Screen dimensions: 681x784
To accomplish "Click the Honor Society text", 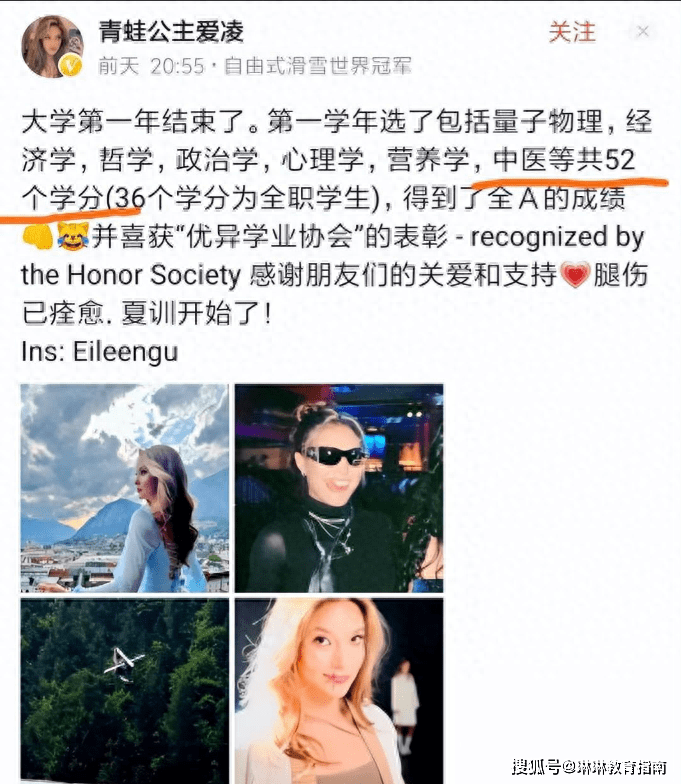I will [154, 275].
